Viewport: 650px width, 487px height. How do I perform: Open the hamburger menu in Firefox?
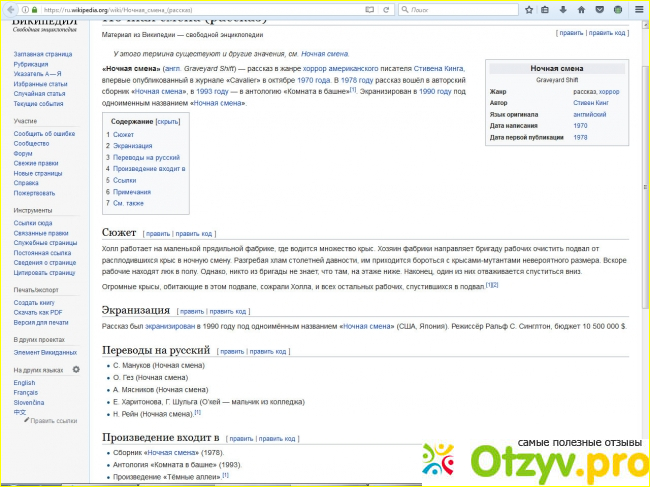click(x=639, y=8)
